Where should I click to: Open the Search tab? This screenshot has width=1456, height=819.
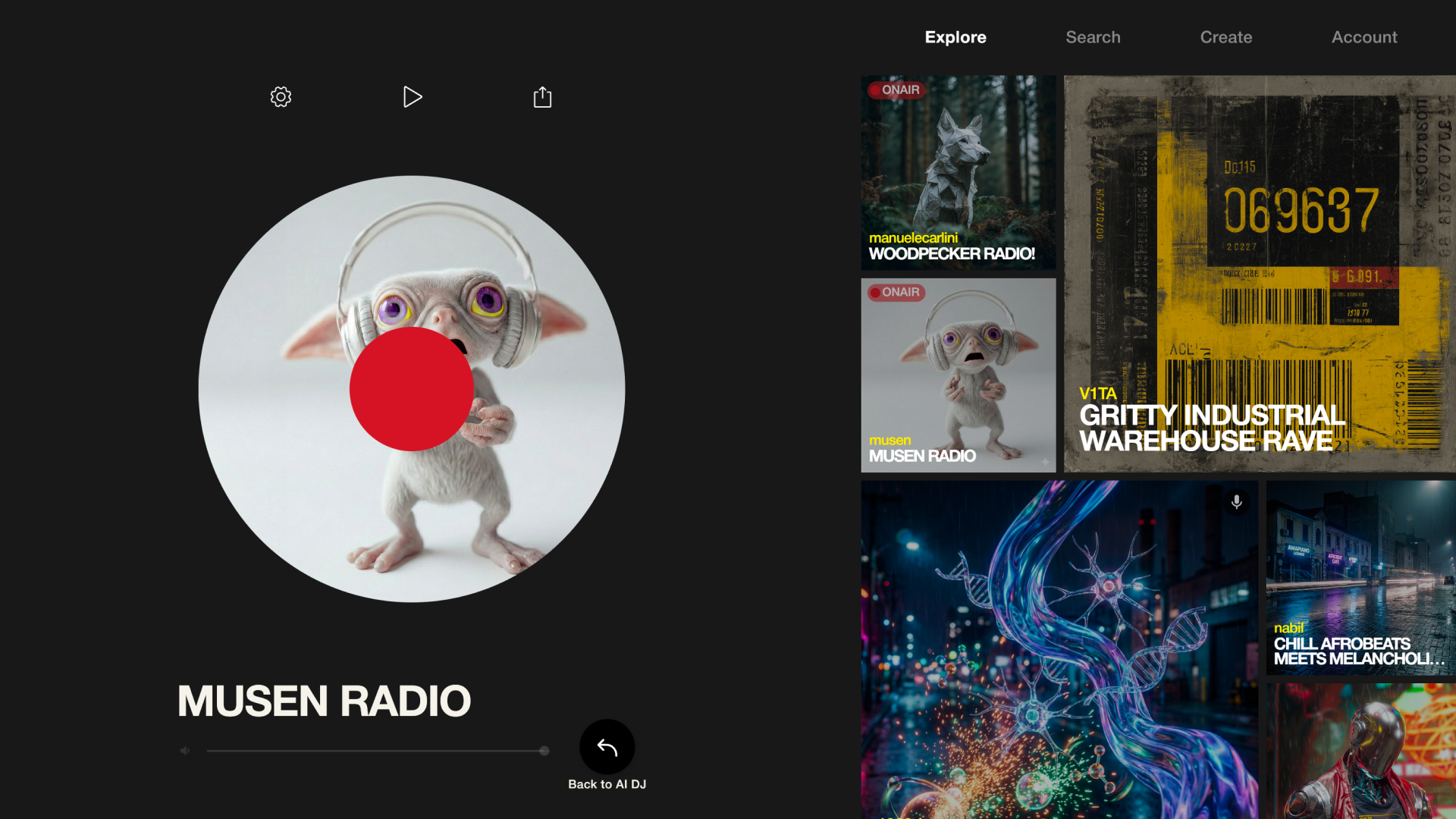pos(1093,37)
